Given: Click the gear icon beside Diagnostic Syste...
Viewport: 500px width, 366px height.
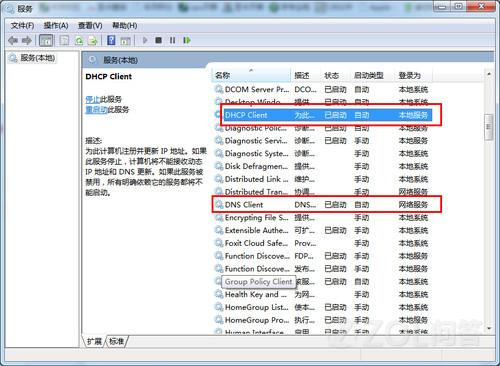Looking at the screenshot, I should pyautogui.click(x=219, y=153).
